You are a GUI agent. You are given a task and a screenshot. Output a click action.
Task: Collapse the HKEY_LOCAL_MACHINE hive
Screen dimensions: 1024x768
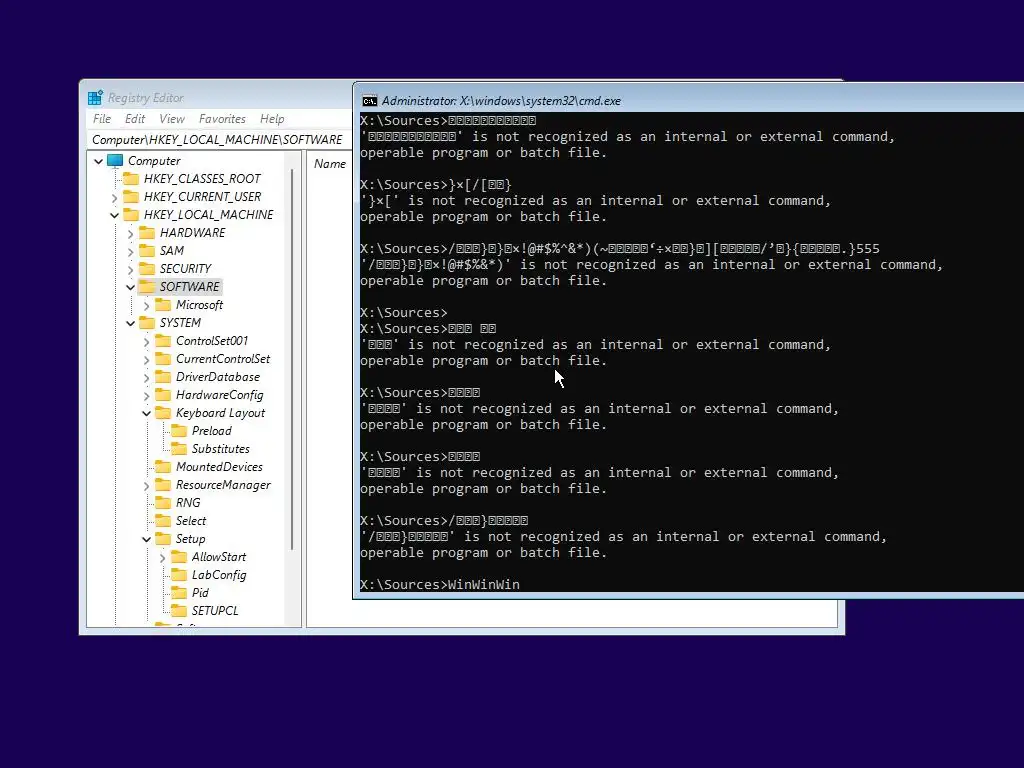(114, 215)
